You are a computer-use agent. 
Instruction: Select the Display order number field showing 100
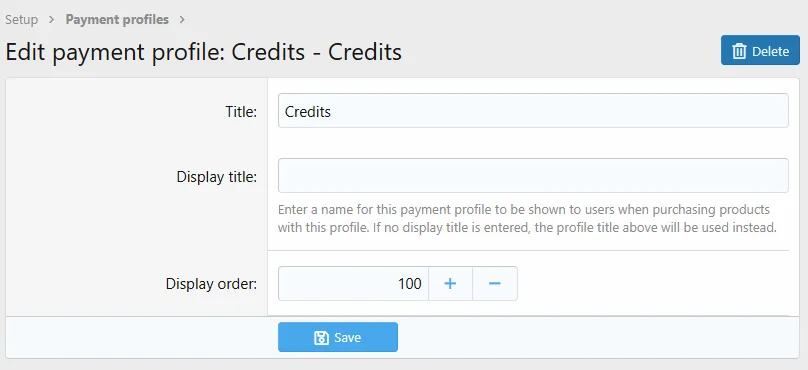coord(354,283)
